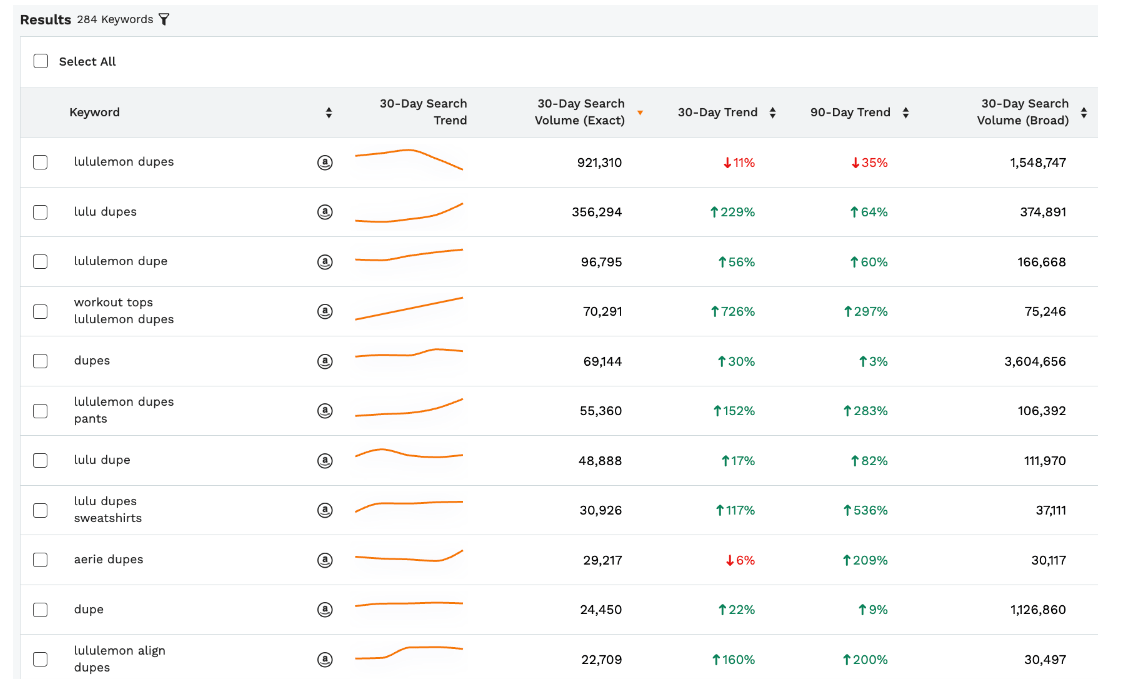Click the Keyword column header
This screenshot has height=686, width=1132.
point(95,112)
